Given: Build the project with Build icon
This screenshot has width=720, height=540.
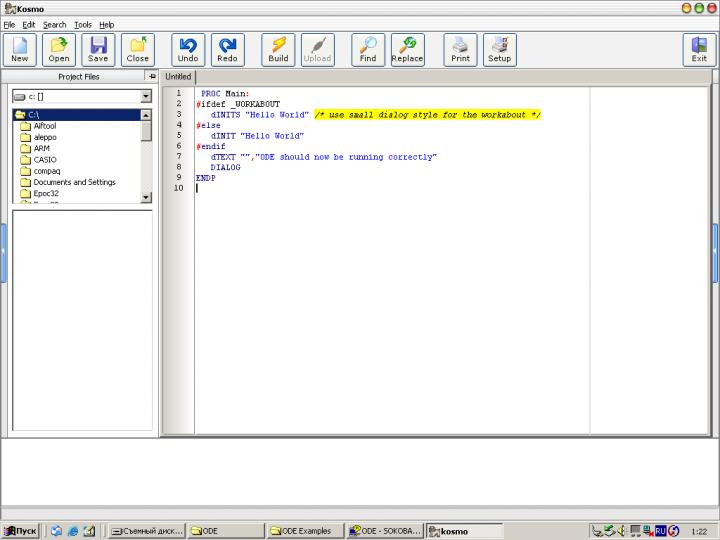Looking at the screenshot, I should (278, 49).
